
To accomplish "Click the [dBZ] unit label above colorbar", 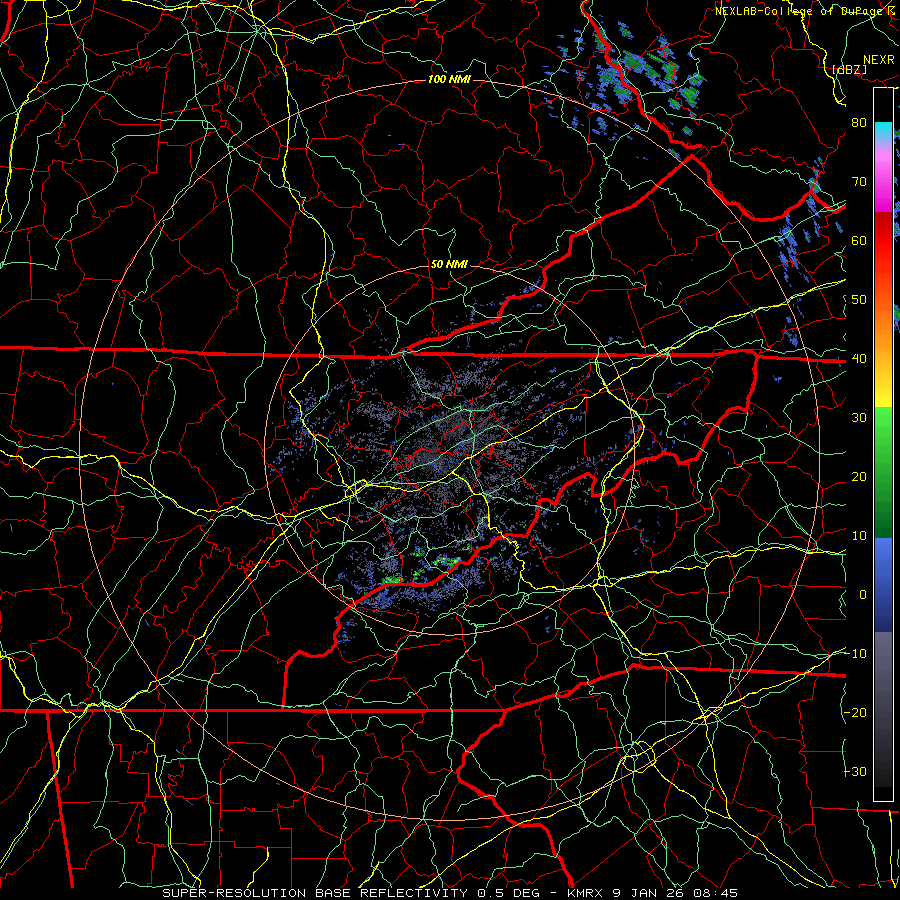I will (849, 70).
